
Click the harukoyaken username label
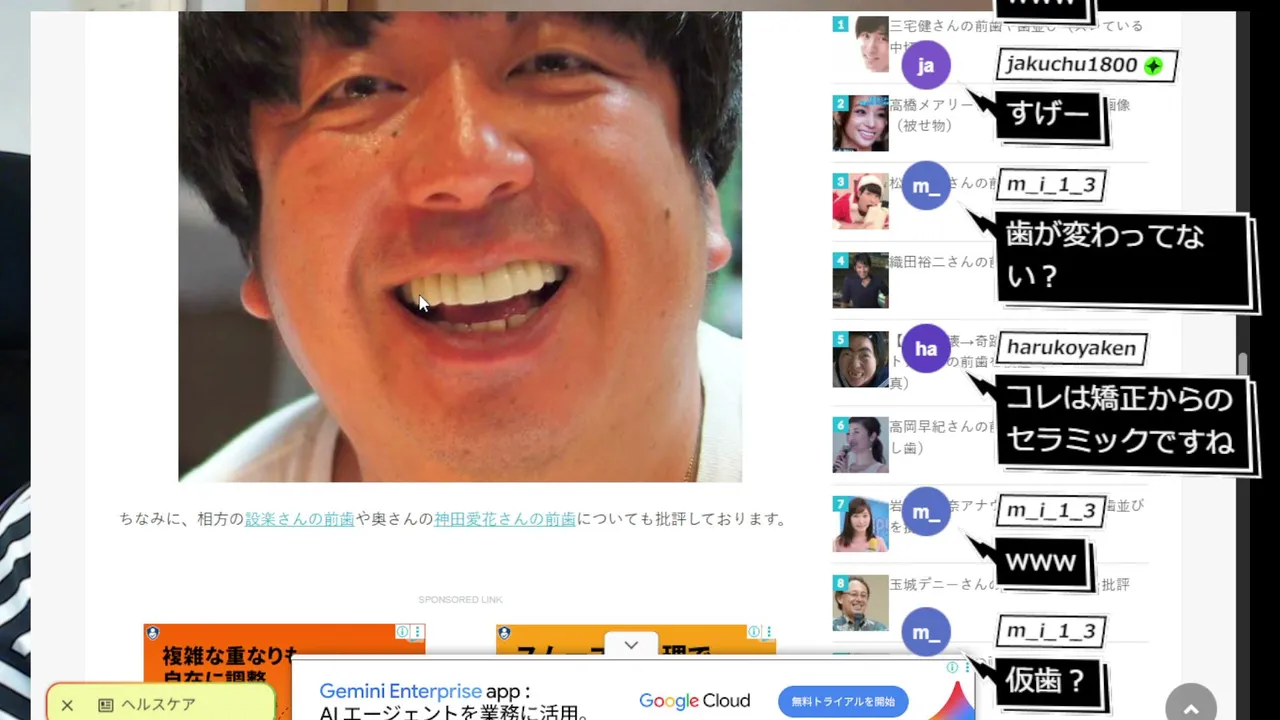click(x=1071, y=348)
